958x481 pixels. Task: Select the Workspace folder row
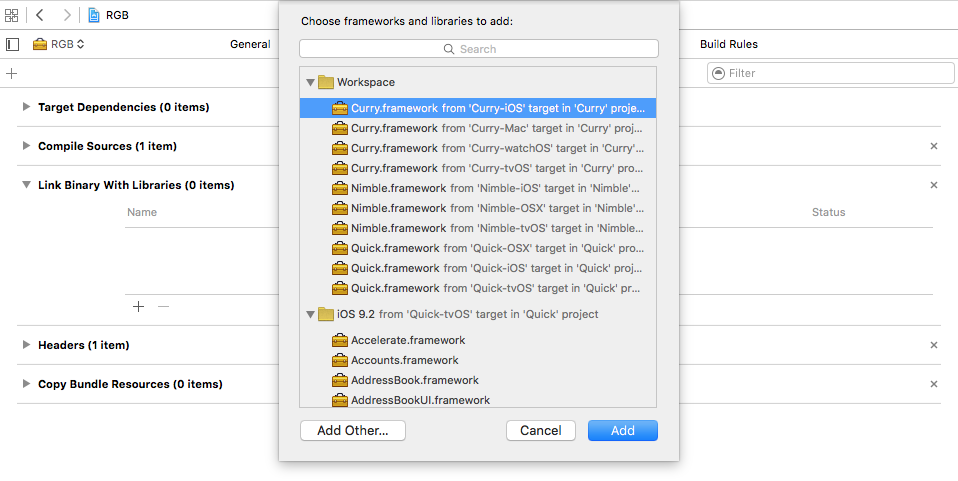(x=478, y=82)
